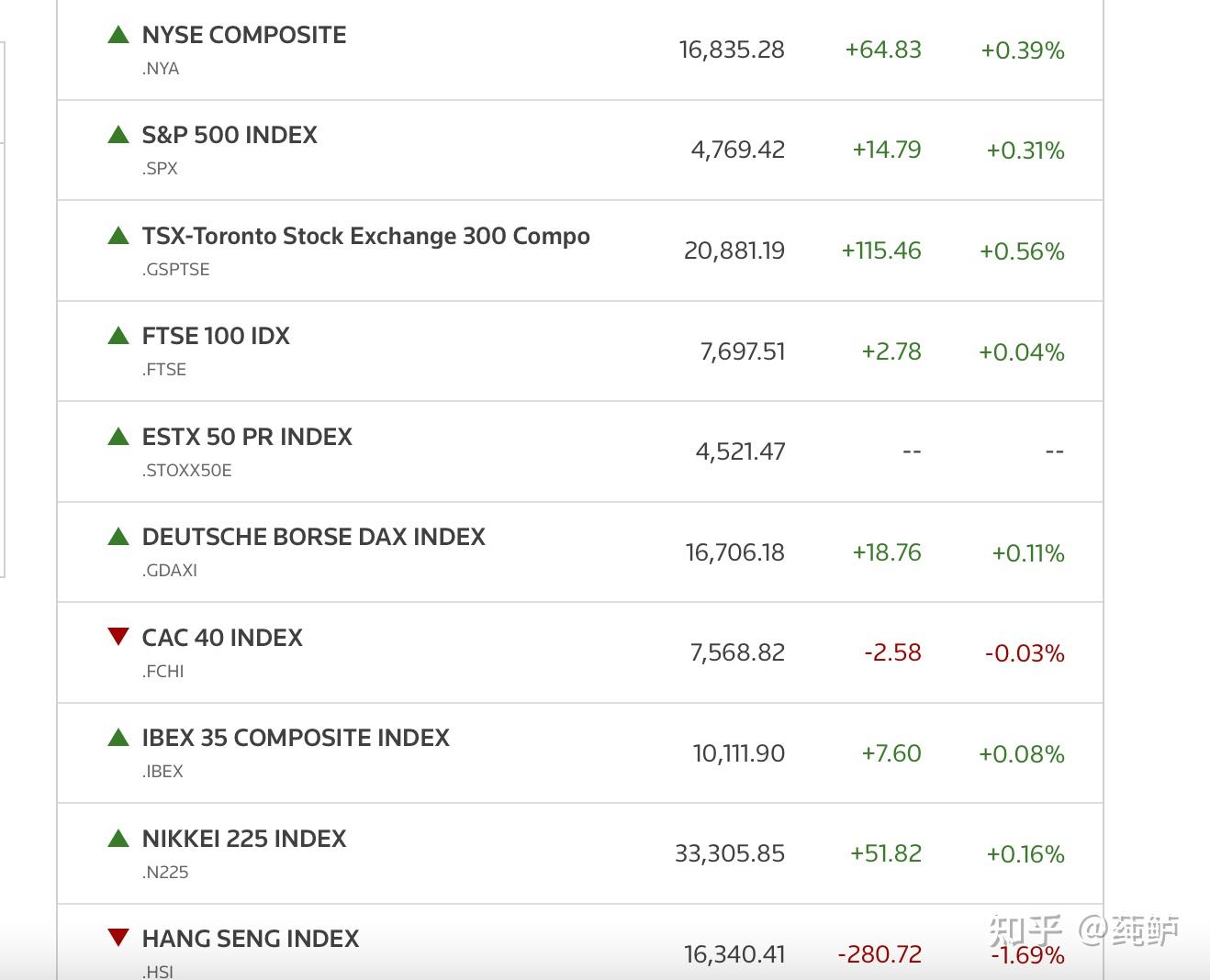Screen dimensions: 1210x980
Task: Click the red down arrow beside CAC 40 INDEX
Action: pyautogui.click(x=118, y=636)
